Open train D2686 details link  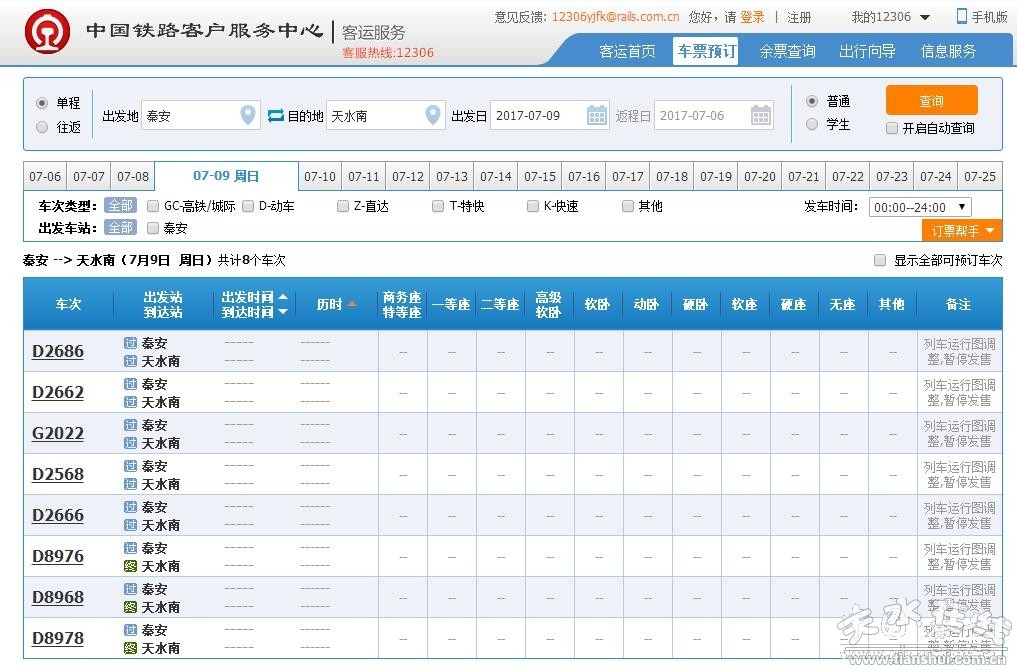[58, 352]
